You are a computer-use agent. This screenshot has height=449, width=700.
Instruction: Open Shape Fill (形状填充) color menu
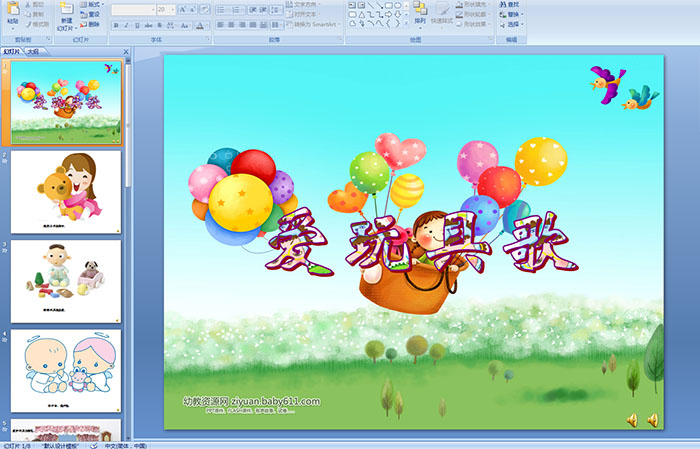click(473, 4)
